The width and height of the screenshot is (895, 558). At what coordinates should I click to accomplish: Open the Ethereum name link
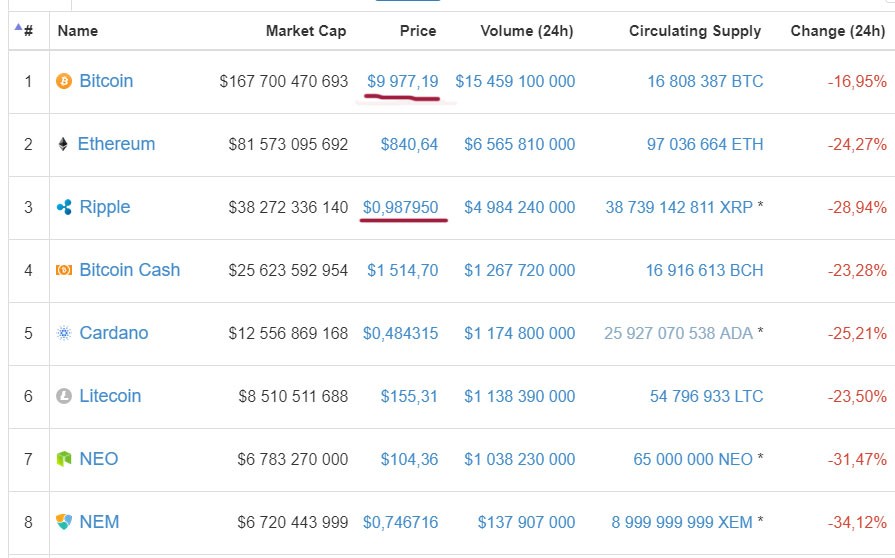point(116,144)
